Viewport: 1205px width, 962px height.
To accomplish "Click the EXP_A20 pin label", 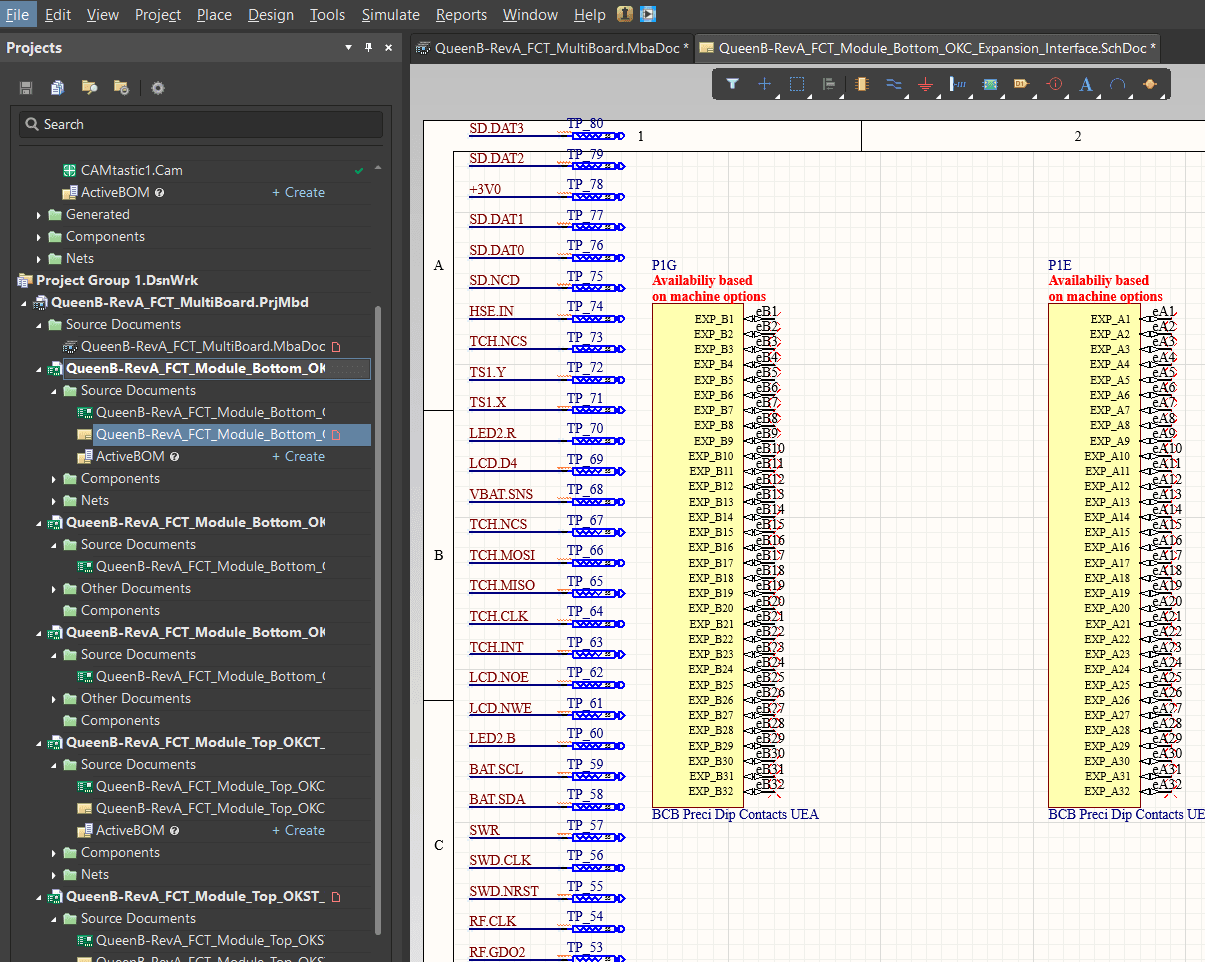I will pos(1107,608).
